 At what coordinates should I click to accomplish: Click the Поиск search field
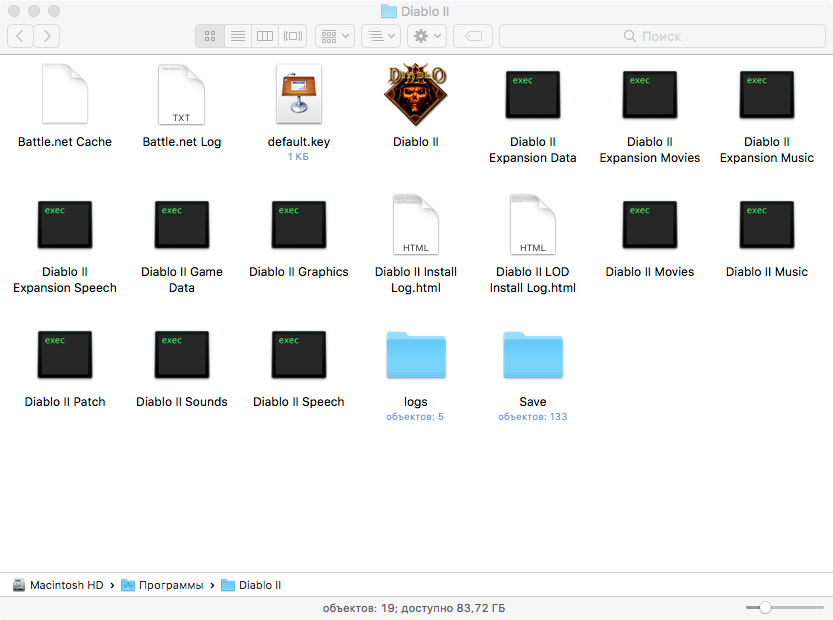pos(662,36)
